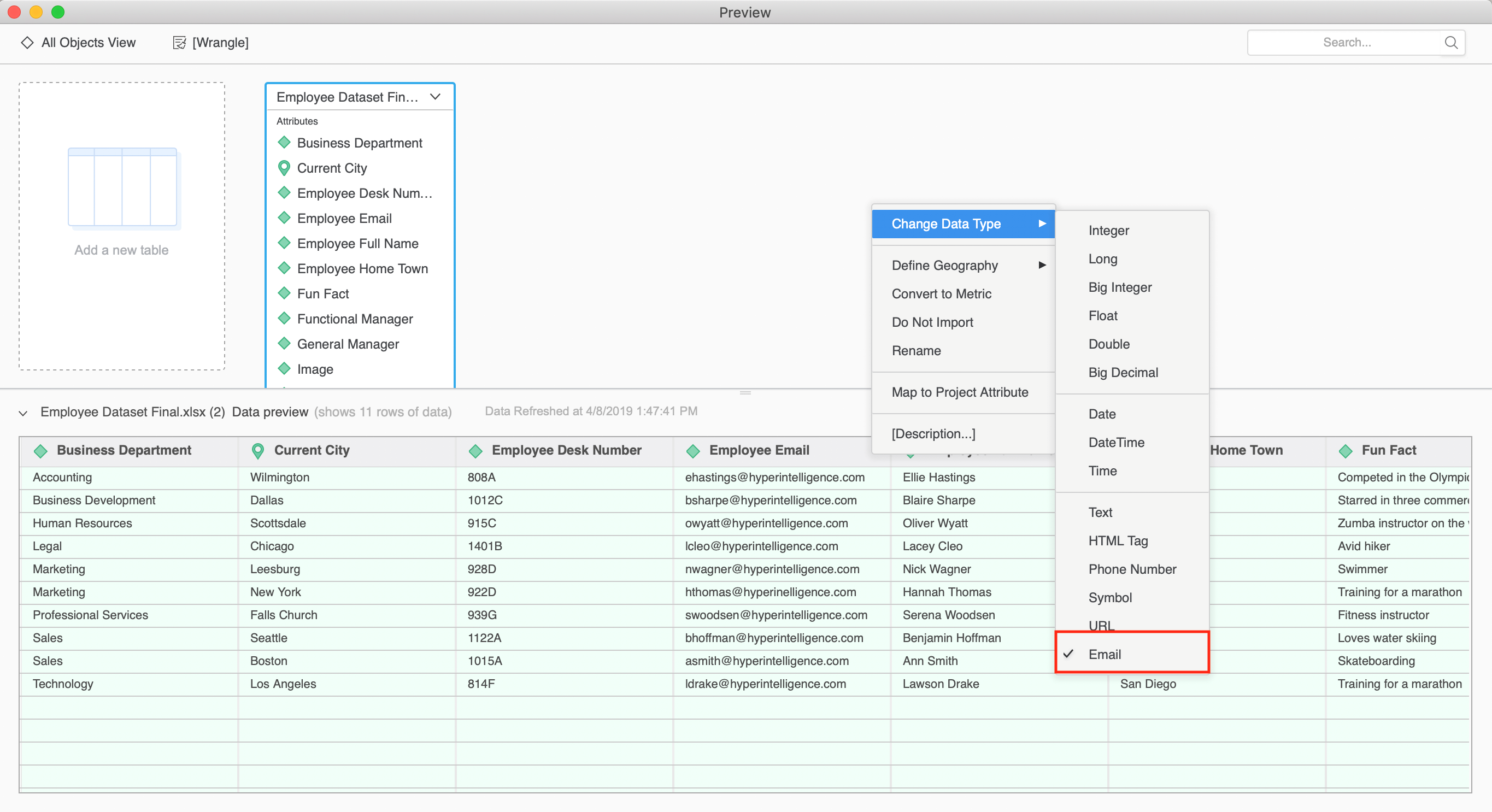This screenshot has width=1492, height=812.
Task: Click the Current City geo pin icon in attributes list
Action: click(x=284, y=168)
